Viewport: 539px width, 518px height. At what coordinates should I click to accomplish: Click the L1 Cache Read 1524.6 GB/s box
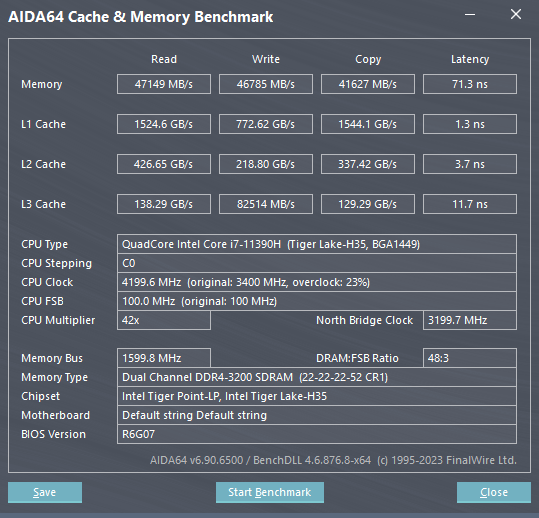click(164, 124)
